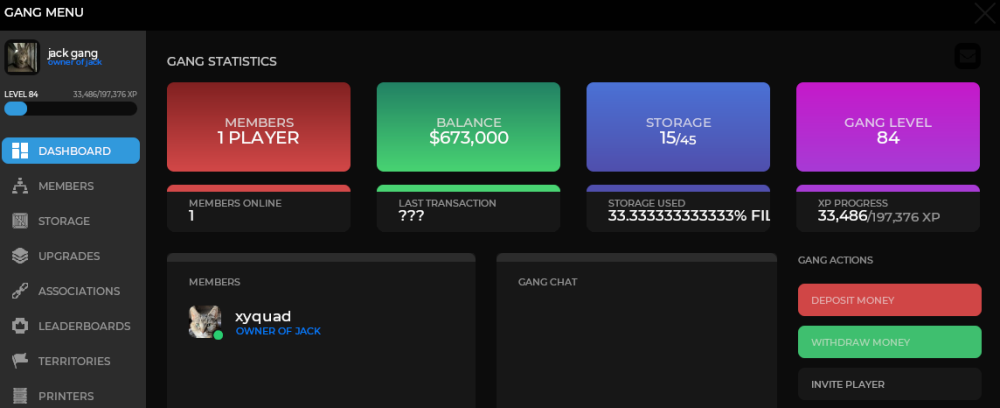This screenshot has height=408, width=1000.
Task: Click the level 84 XP progress bar
Action: (x=70, y=109)
